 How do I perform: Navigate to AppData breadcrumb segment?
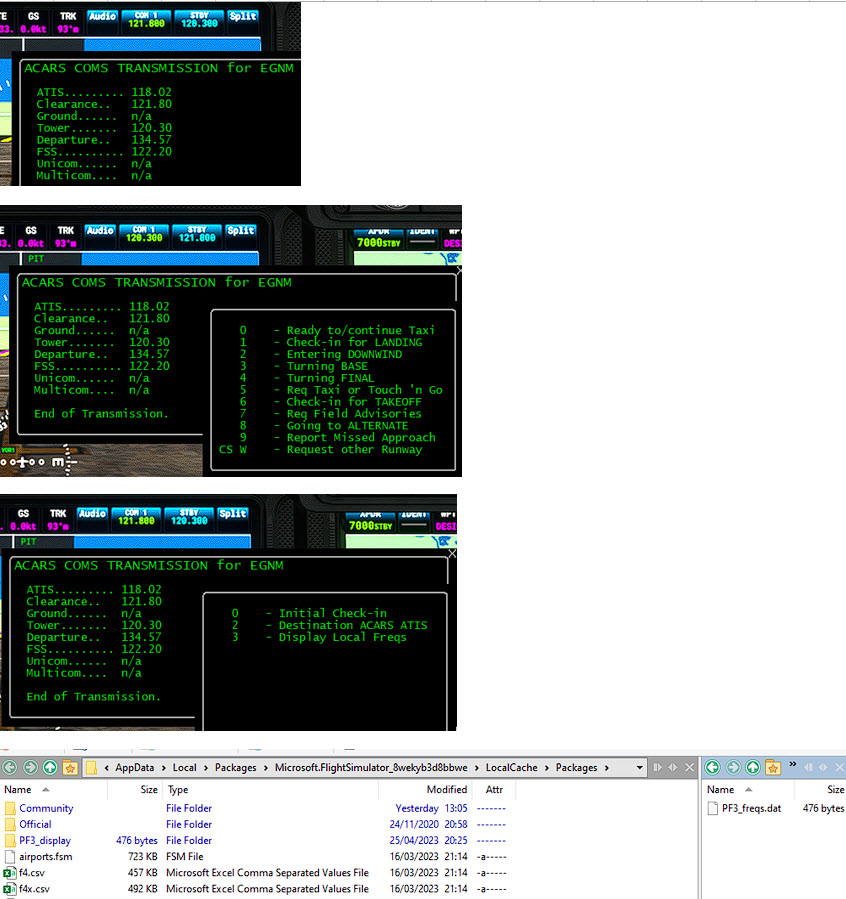point(135,768)
